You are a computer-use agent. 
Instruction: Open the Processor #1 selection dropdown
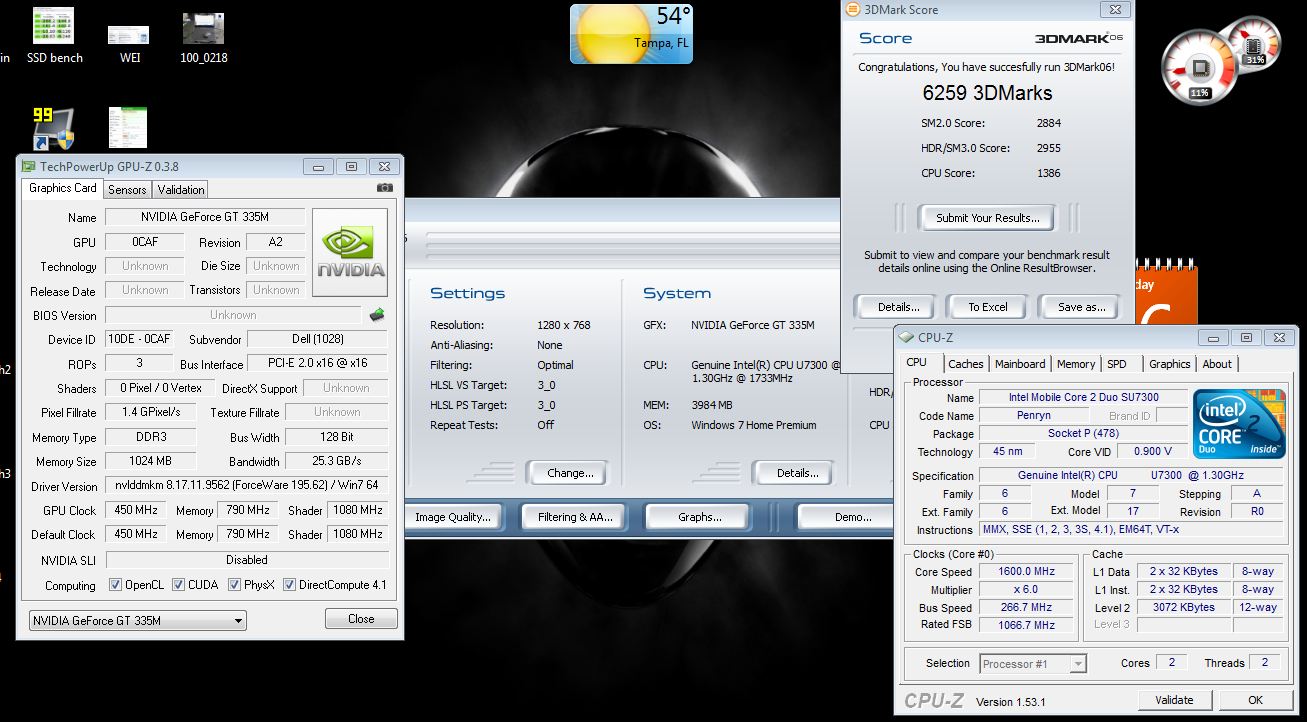(1033, 664)
